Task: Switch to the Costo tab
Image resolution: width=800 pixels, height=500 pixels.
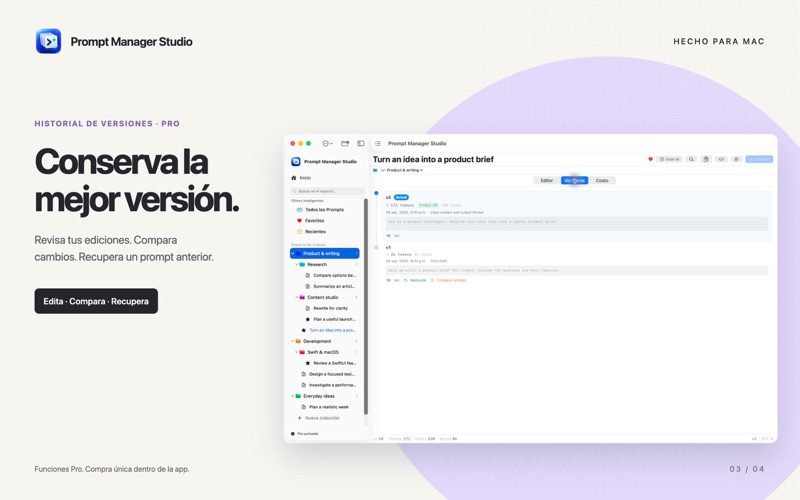Action: 602,181
